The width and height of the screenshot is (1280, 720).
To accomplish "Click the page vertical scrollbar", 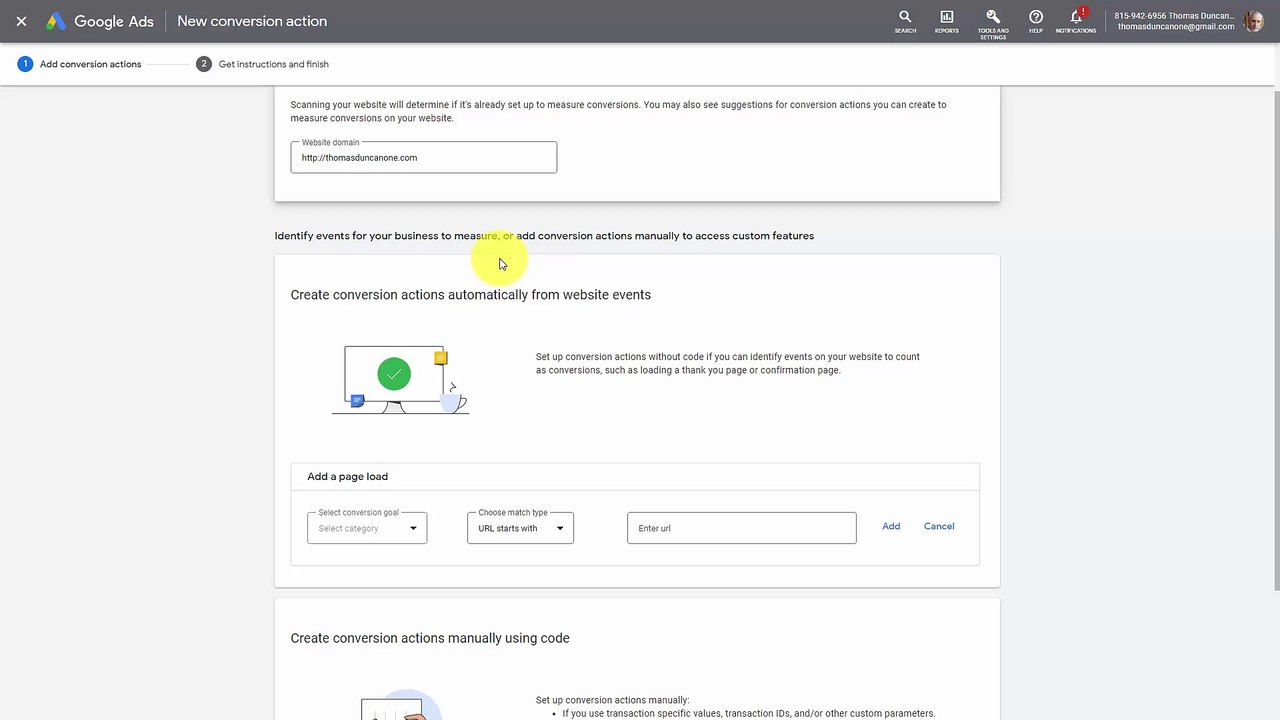I will point(1275,340).
